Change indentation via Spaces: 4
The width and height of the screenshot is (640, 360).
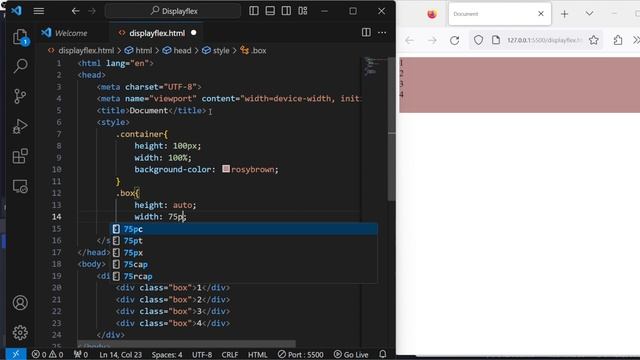click(x=167, y=354)
